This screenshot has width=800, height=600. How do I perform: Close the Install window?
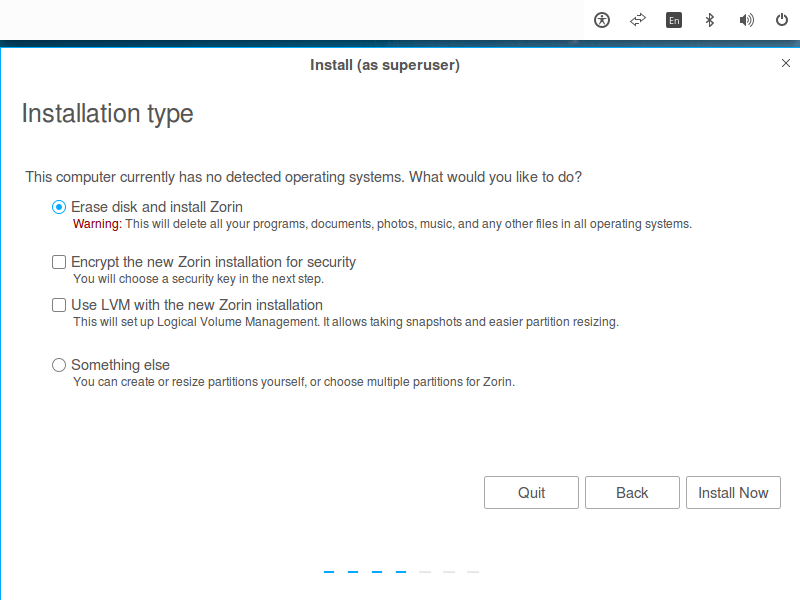coord(786,63)
